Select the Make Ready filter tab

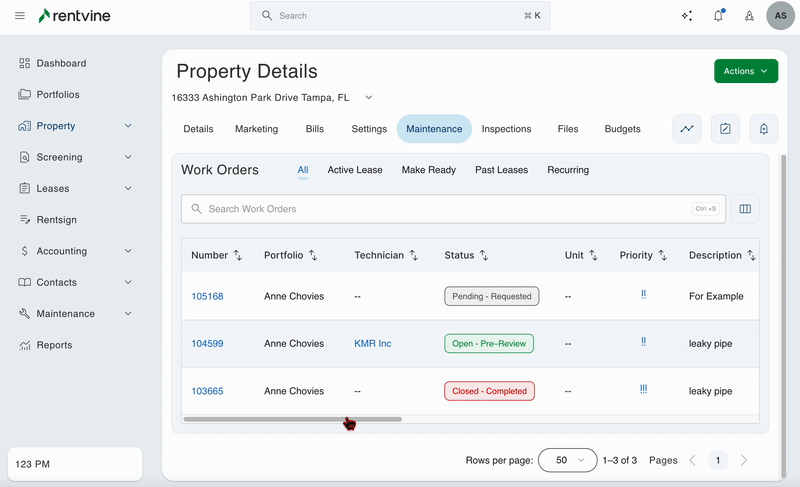pyautogui.click(x=428, y=170)
